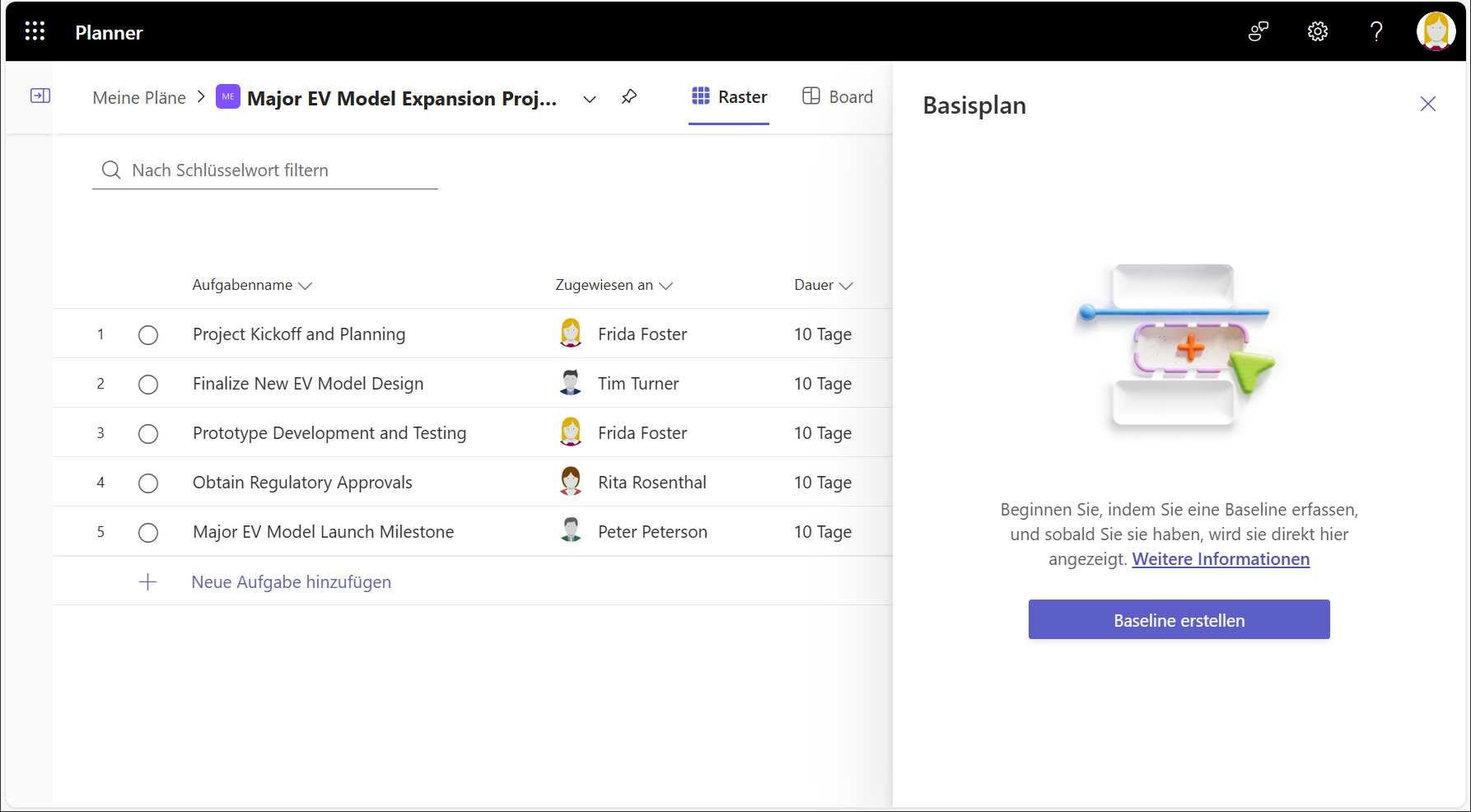Open settings gear in header
Viewport: 1471px width, 812px height.
(1318, 31)
